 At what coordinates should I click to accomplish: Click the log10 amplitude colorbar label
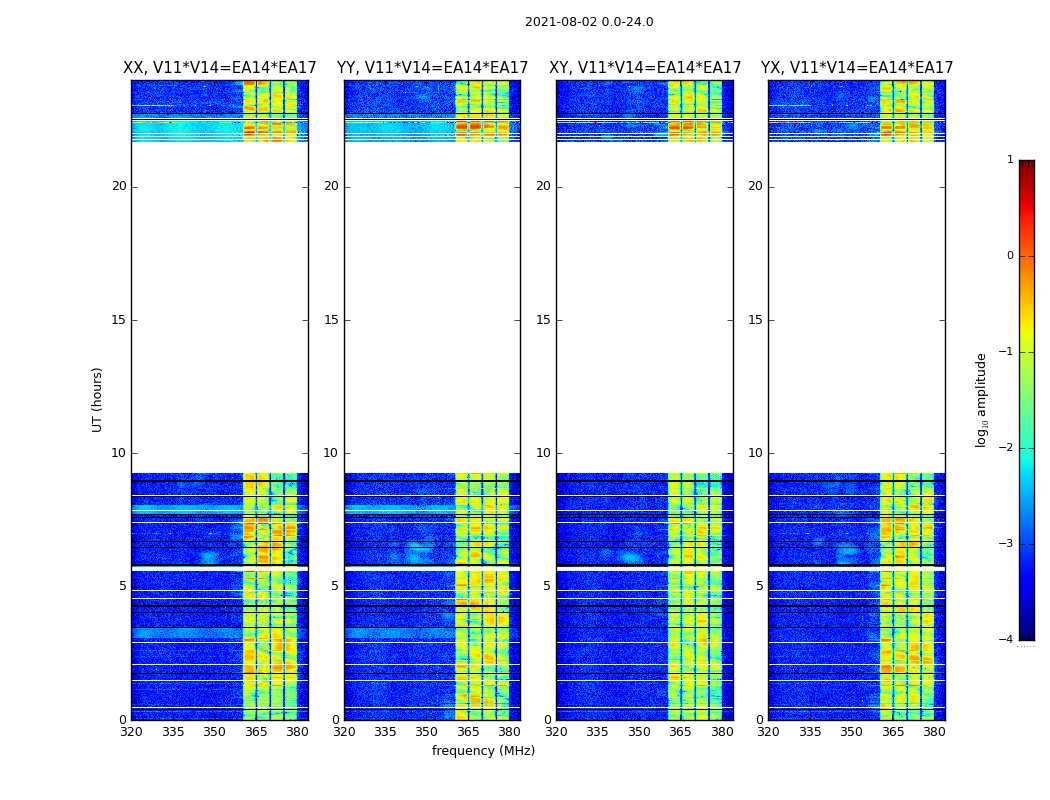[x=981, y=400]
